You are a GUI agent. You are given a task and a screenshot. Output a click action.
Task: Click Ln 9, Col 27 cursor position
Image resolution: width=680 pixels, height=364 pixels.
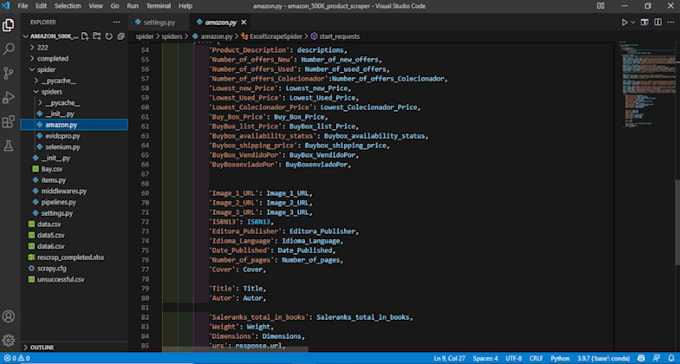point(449,358)
